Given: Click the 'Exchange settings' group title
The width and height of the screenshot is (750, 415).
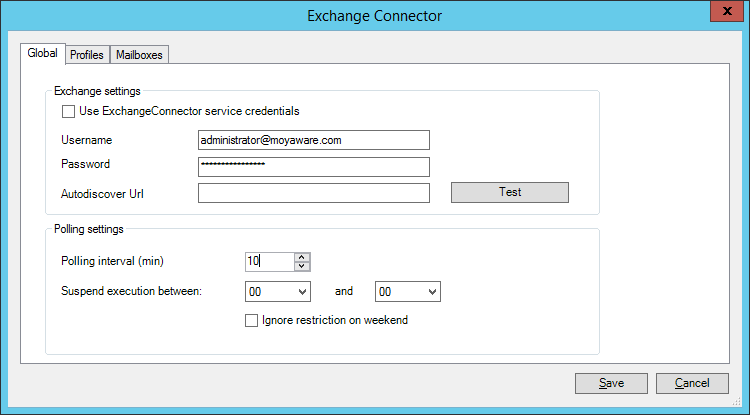Looking at the screenshot, I should pos(97,91).
